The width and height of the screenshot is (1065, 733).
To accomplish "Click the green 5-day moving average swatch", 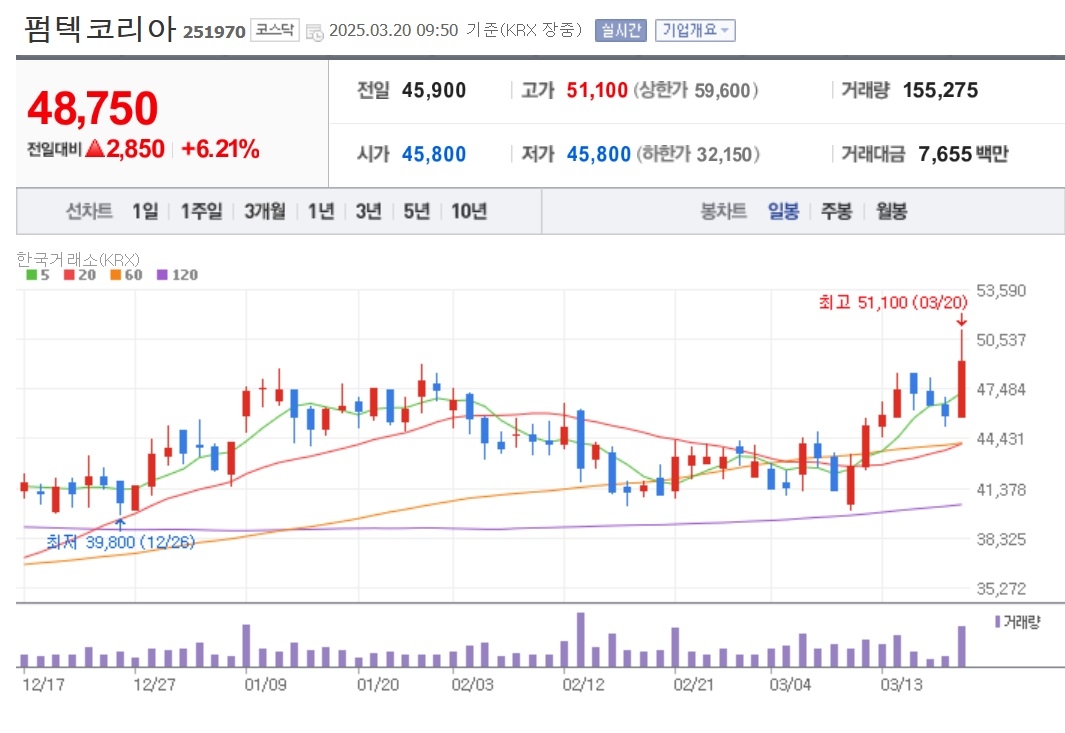I will pos(31,275).
